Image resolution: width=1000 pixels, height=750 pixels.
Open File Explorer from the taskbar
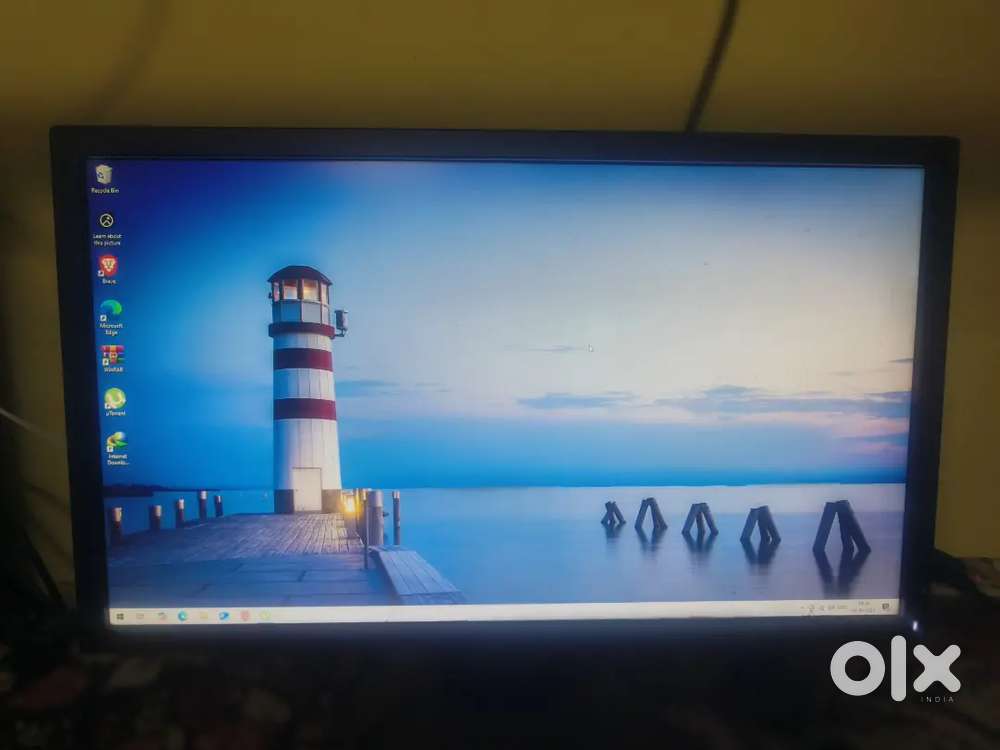click(203, 616)
